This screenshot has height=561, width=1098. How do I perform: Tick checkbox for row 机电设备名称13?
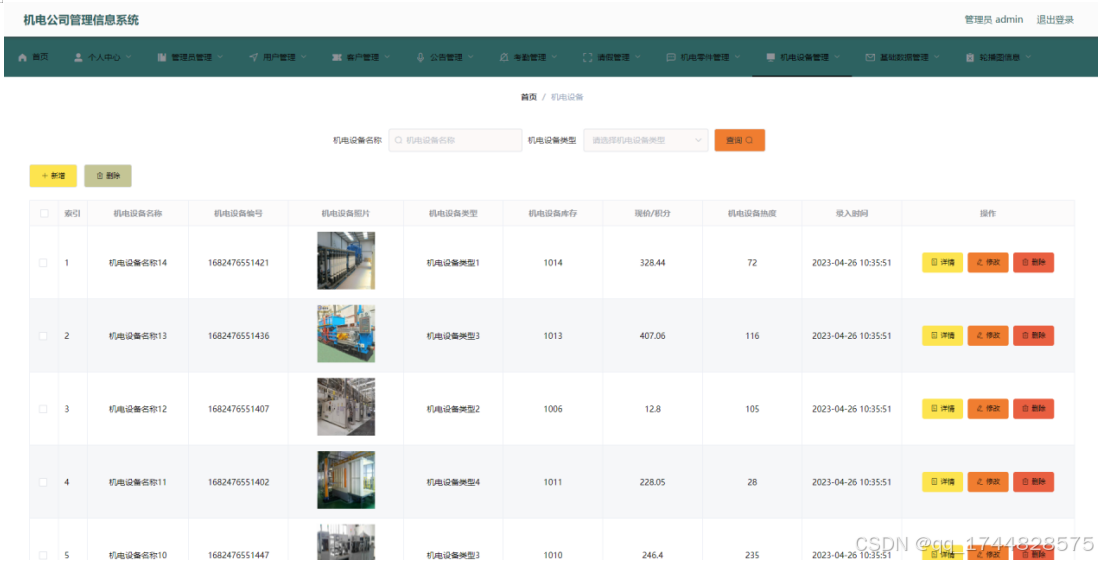[43, 336]
